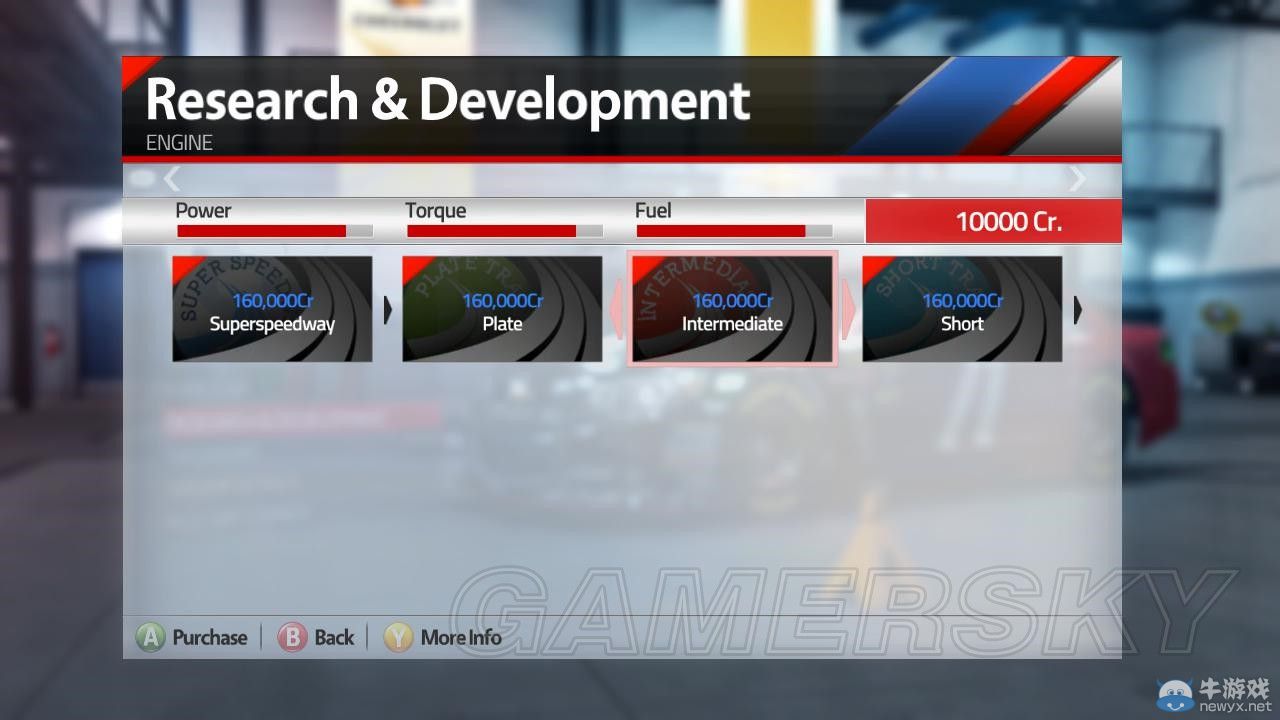Click the Fuel label text
The height and width of the screenshot is (720, 1280).
point(653,210)
